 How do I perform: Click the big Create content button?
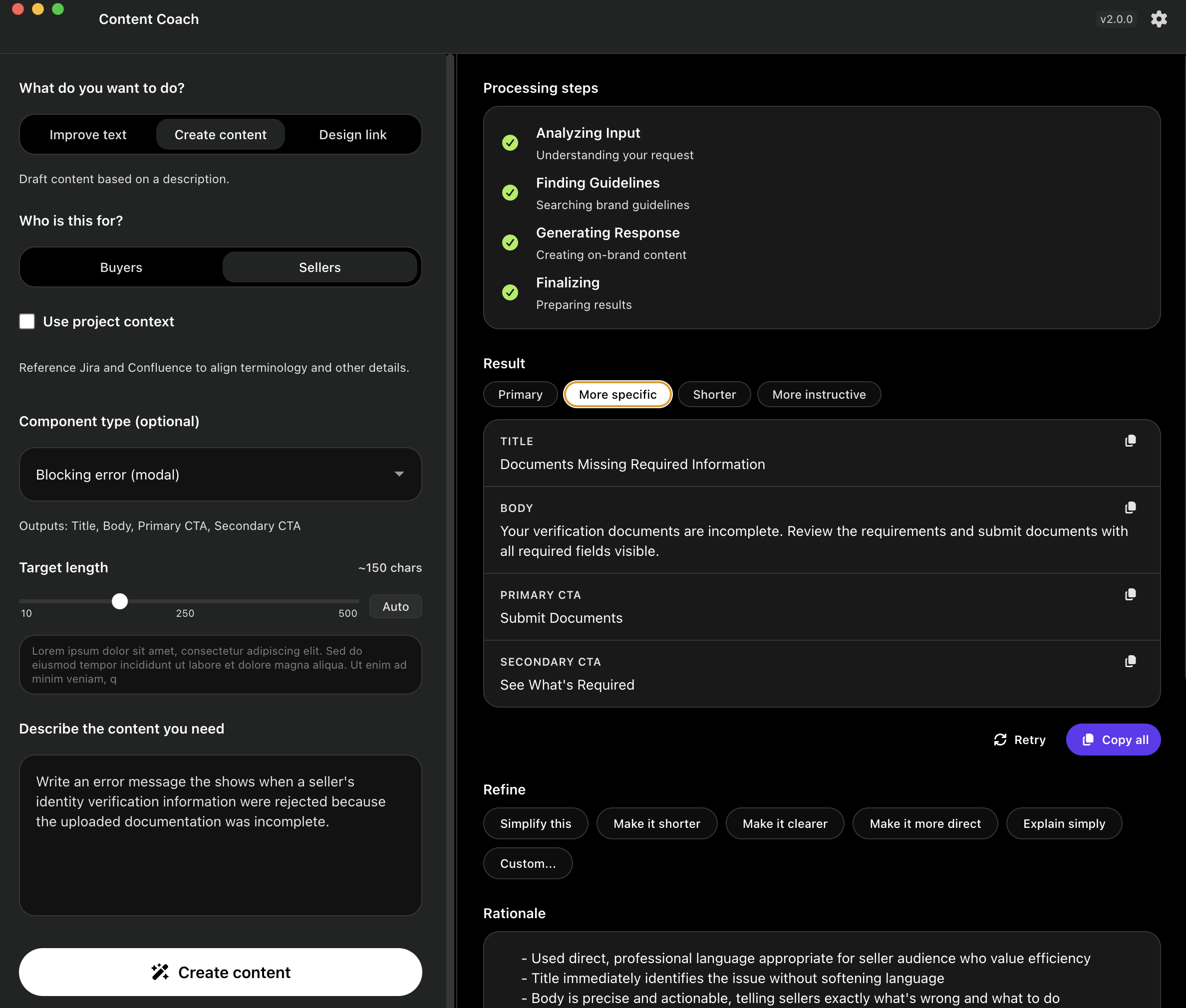click(221, 972)
